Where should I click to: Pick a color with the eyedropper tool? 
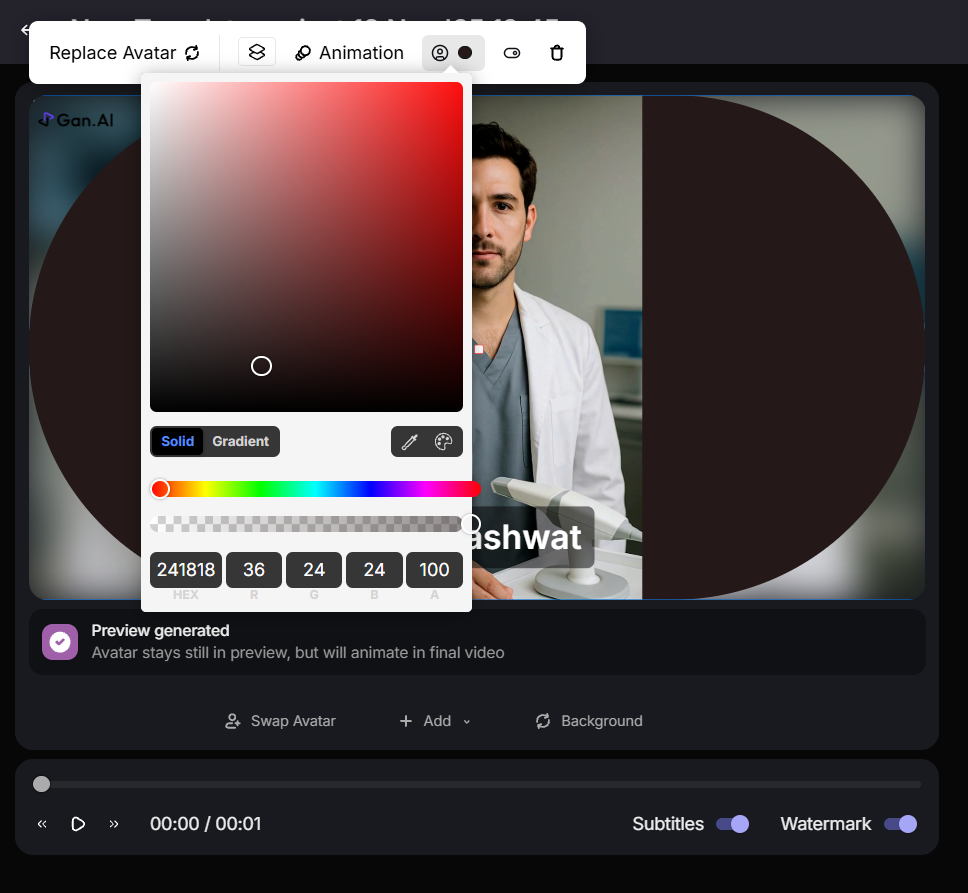409,442
